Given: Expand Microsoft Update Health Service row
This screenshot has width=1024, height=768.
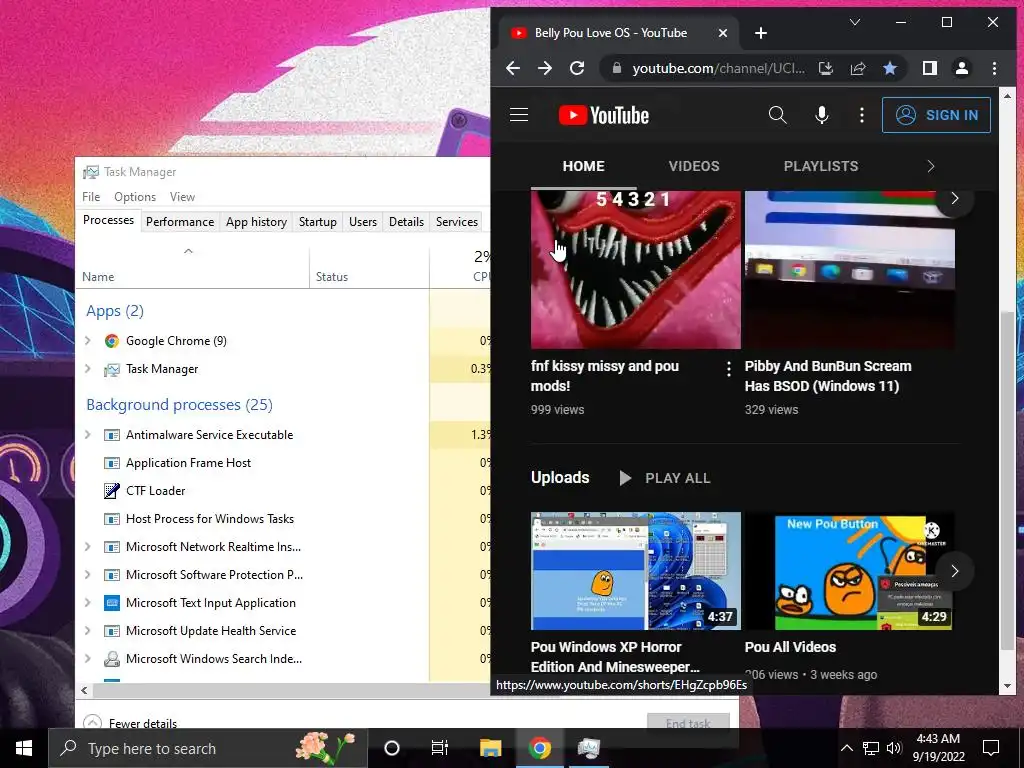Looking at the screenshot, I should (88, 631).
